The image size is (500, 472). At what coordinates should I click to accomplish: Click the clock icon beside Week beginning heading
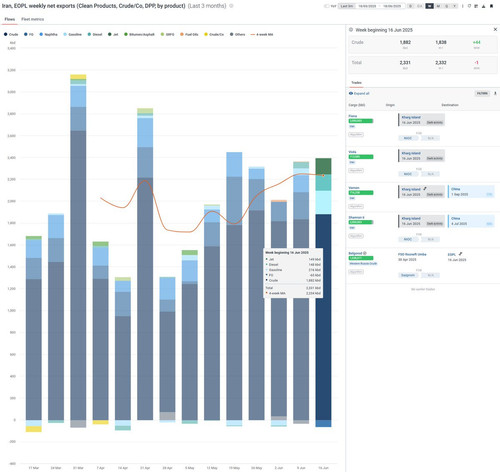point(351,30)
